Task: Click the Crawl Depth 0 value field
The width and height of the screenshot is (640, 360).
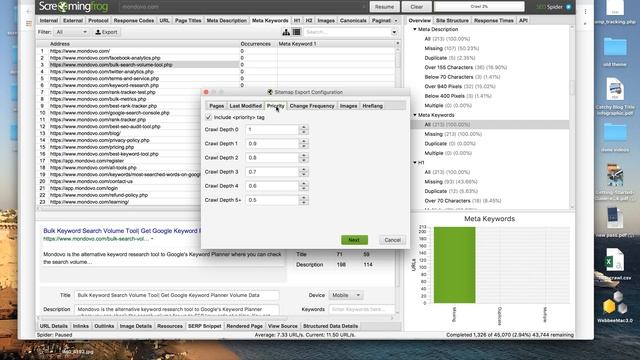Action: pyautogui.click(x=272, y=129)
